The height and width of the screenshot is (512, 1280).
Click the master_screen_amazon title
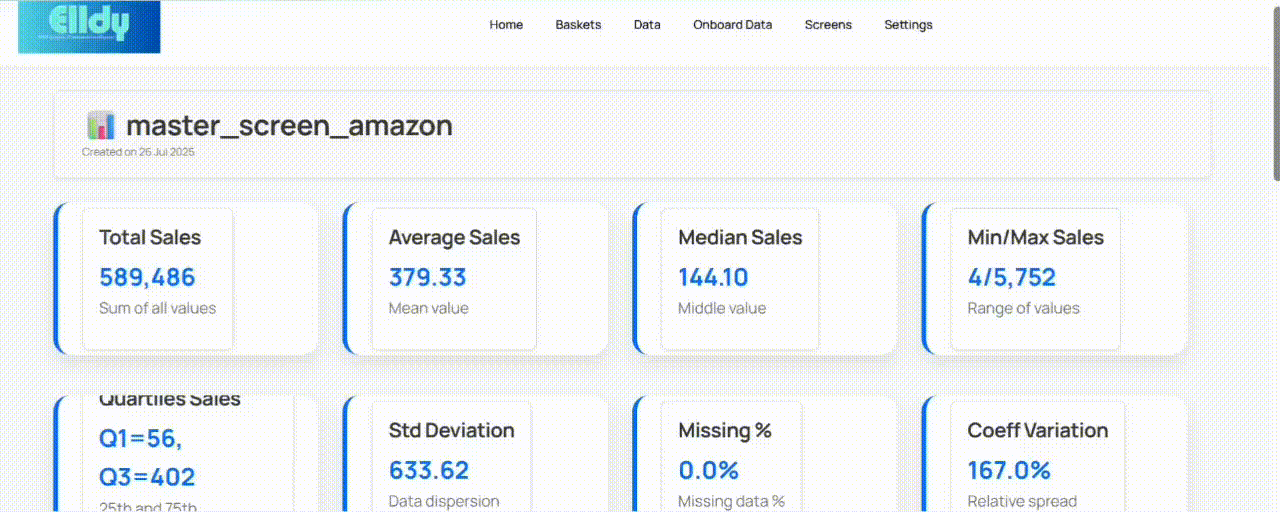point(289,126)
